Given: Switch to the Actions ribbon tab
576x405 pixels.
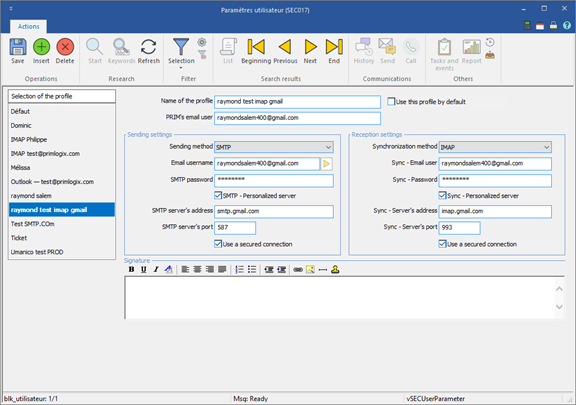Looking at the screenshot, I should (x=28, y=26).
